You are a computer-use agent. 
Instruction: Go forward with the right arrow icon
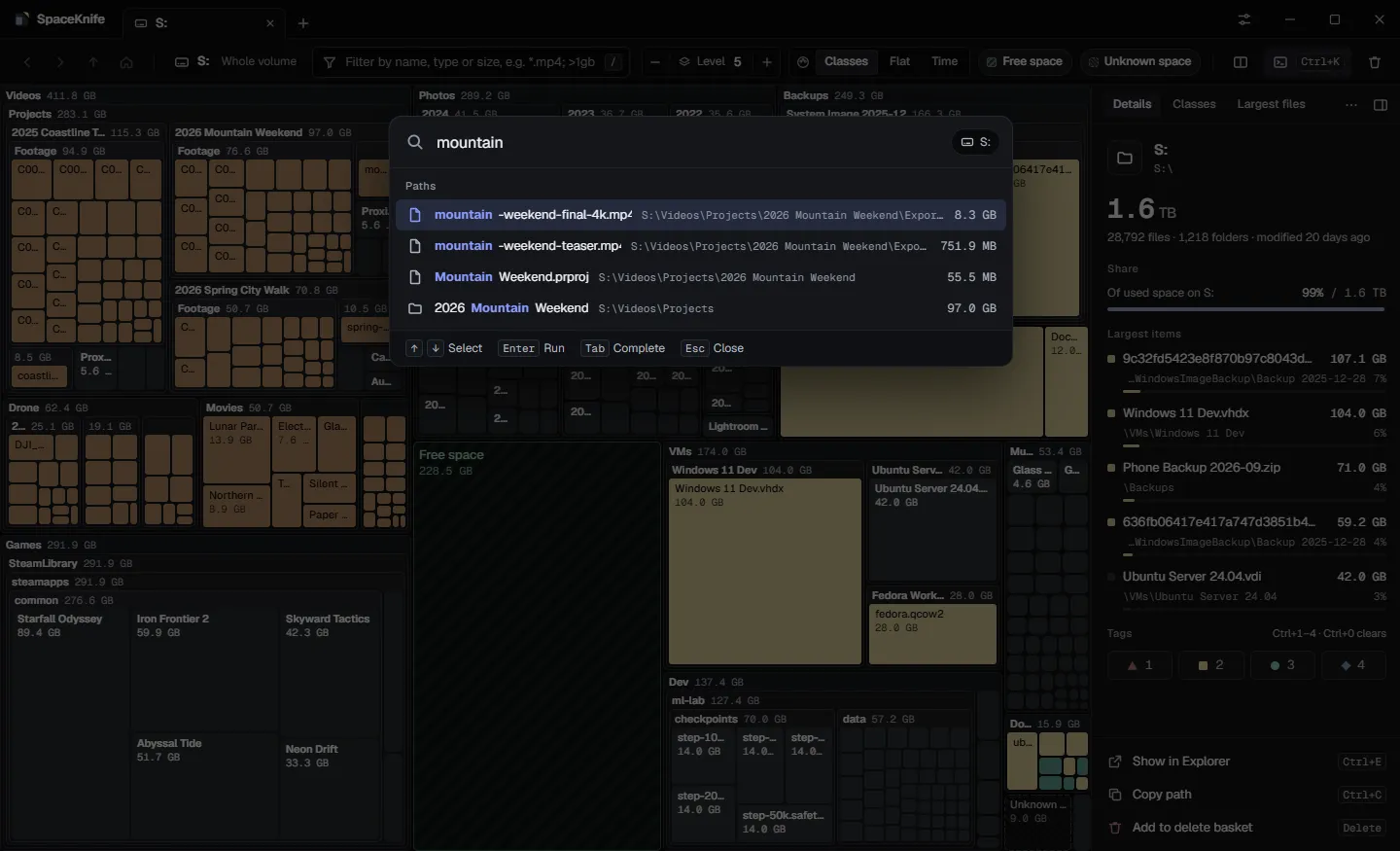(60, 62)
